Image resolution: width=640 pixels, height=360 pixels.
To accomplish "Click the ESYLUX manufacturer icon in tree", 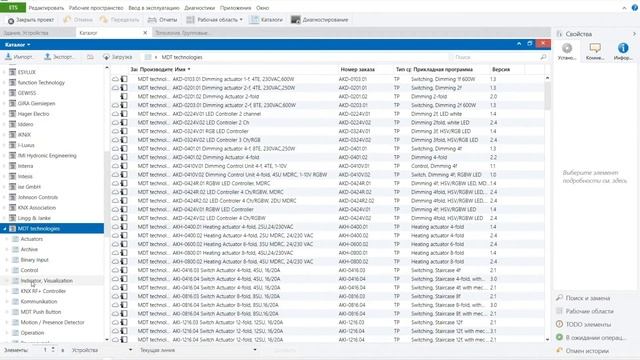I will (13, 72).
